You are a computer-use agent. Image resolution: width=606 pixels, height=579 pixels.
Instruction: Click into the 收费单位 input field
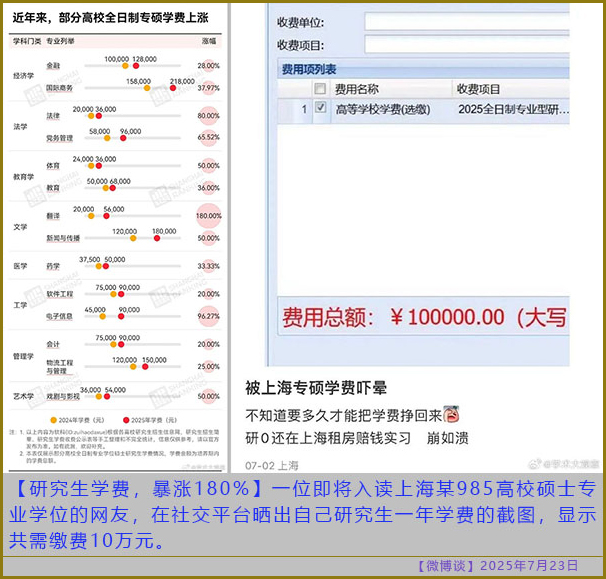[x=467, y=21]
